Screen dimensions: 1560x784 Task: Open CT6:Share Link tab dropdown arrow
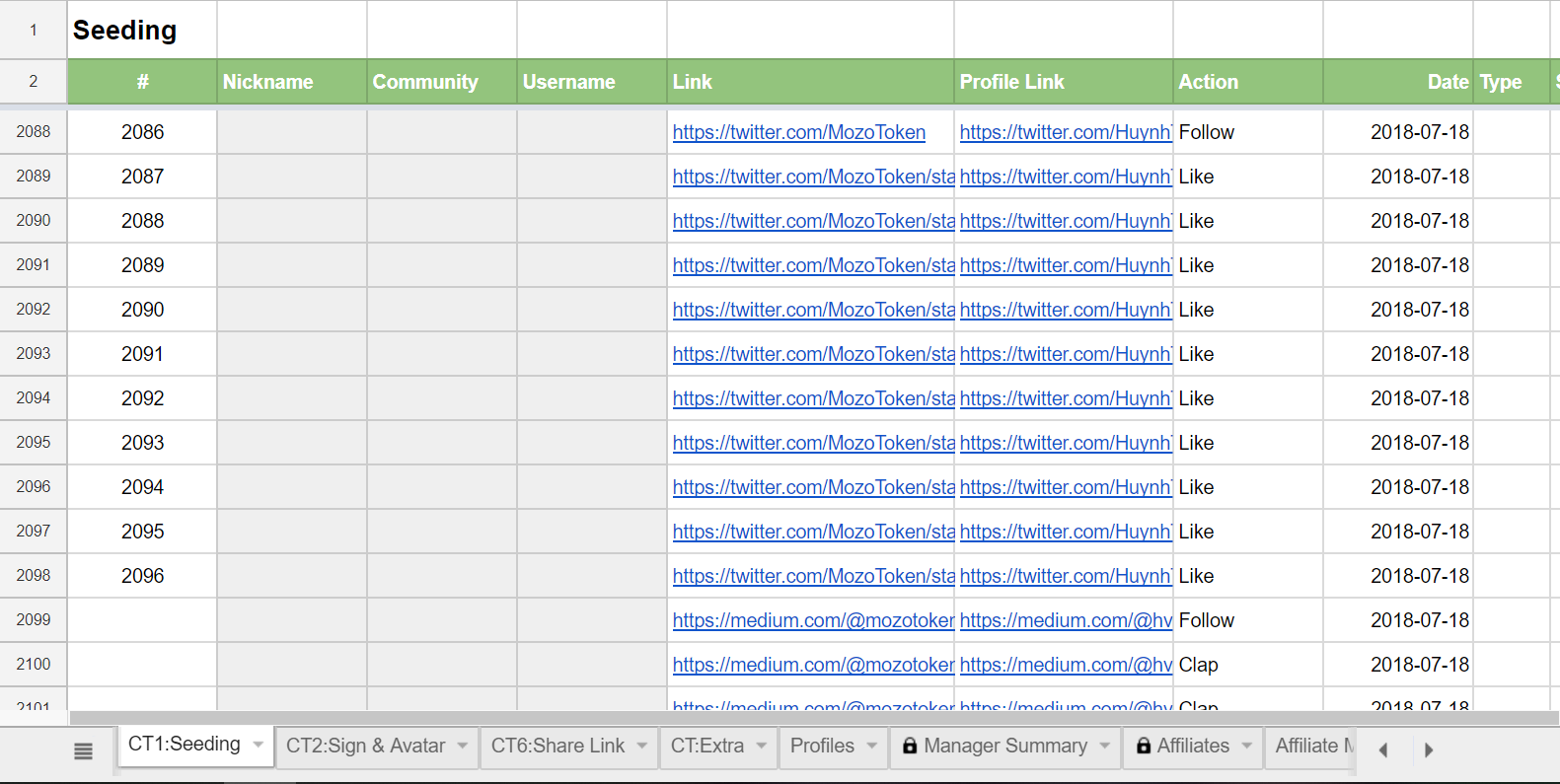642,747
